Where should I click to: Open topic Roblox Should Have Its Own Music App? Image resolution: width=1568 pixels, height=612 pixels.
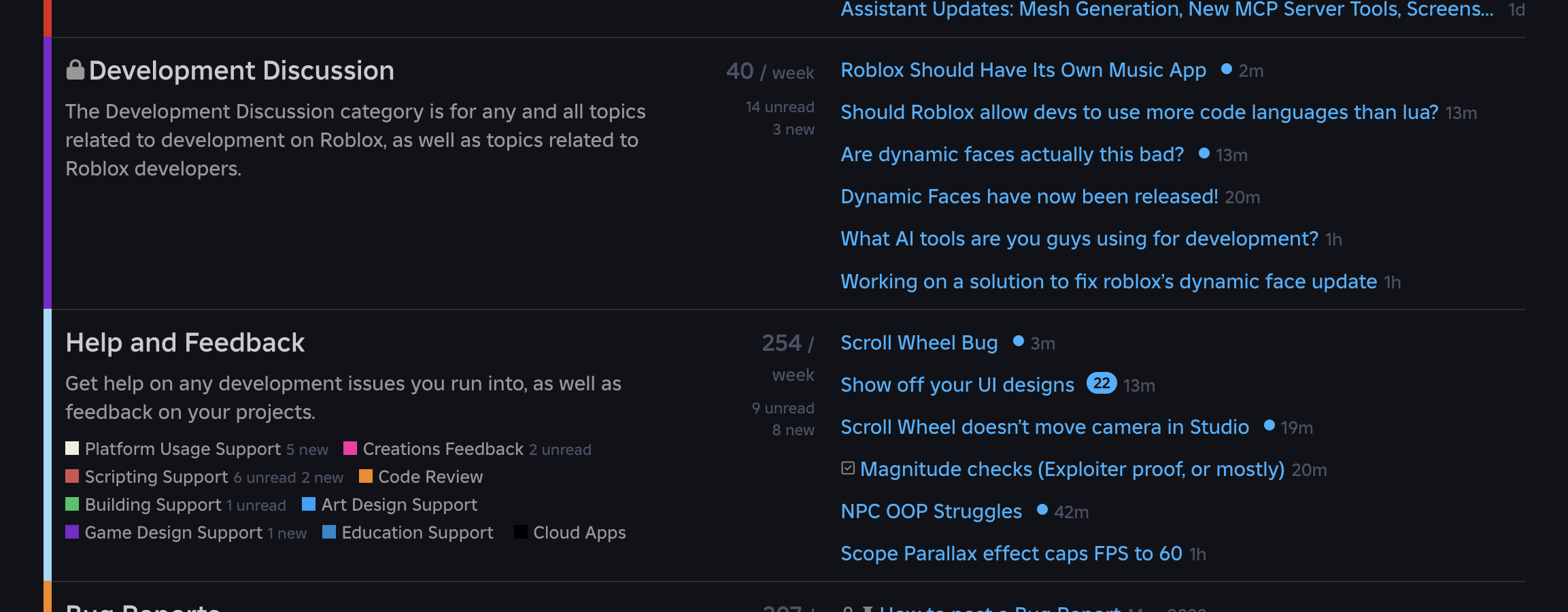pyautogui.click(x=1023, y=70)
